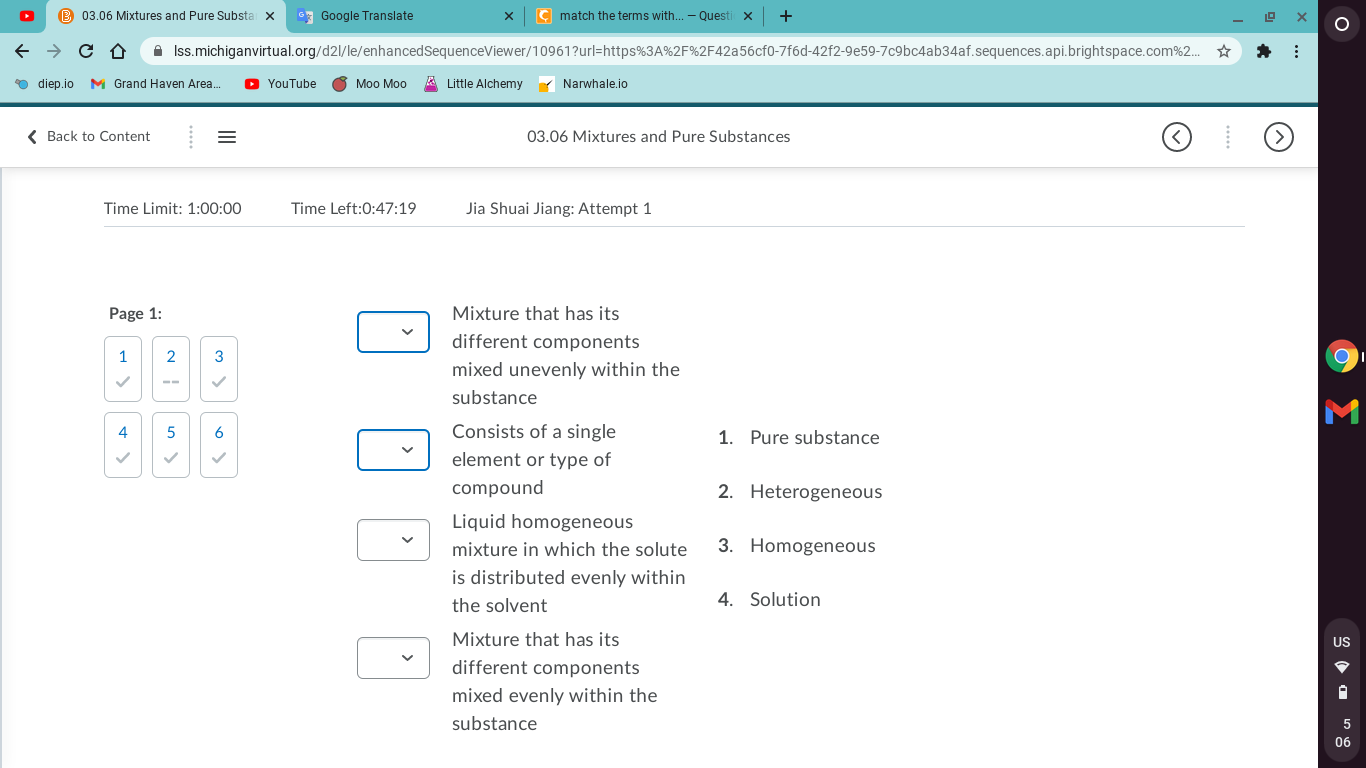Reload the page in the browser toolbar

(86, 51)
